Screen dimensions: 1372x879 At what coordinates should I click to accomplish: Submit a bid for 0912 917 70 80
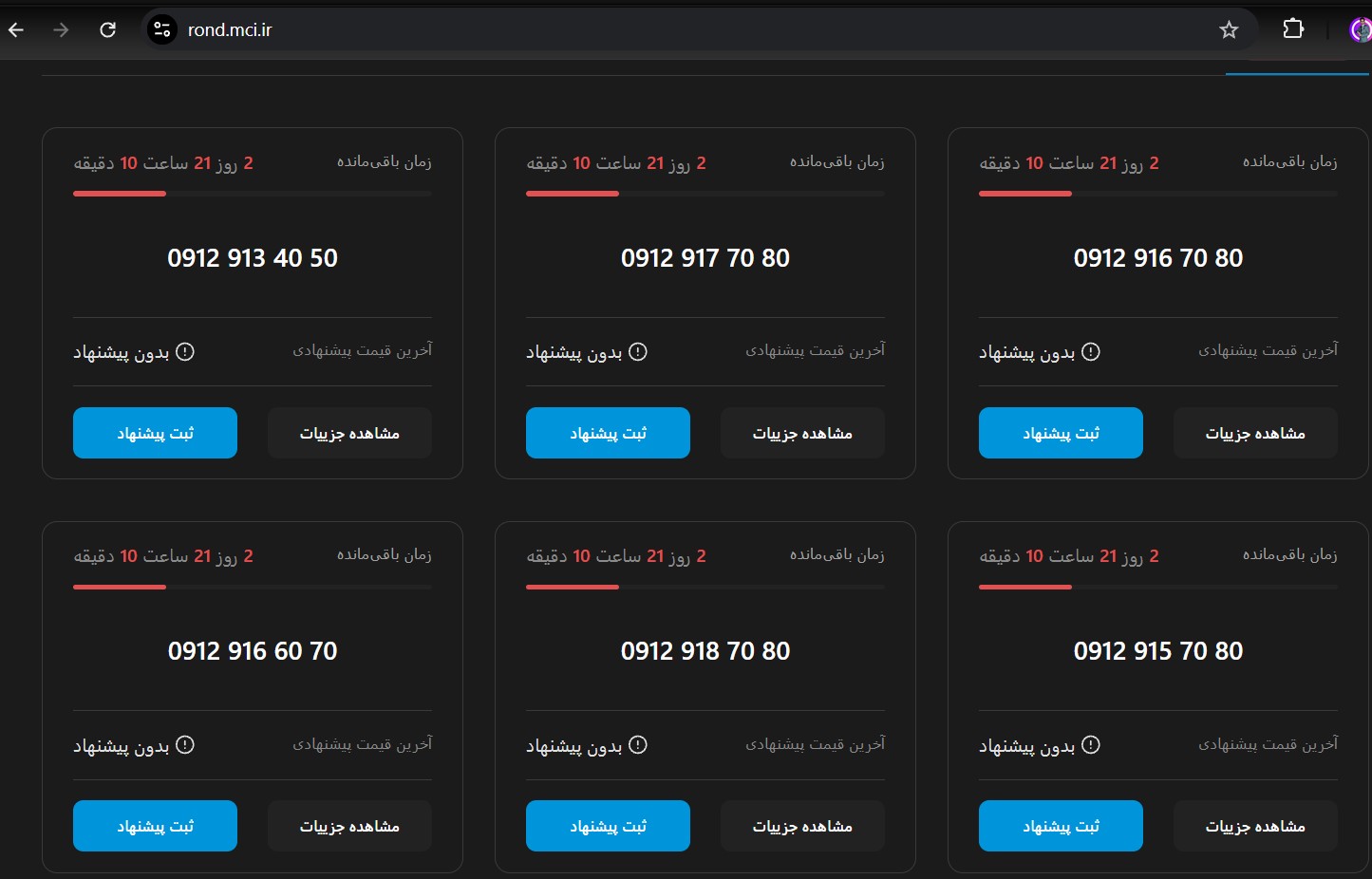608,433
